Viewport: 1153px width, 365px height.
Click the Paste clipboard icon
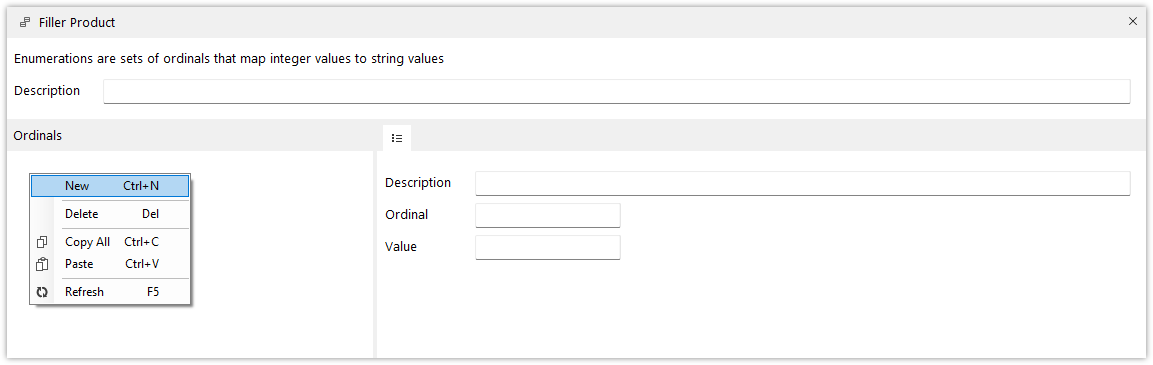[x=42, y=264]
